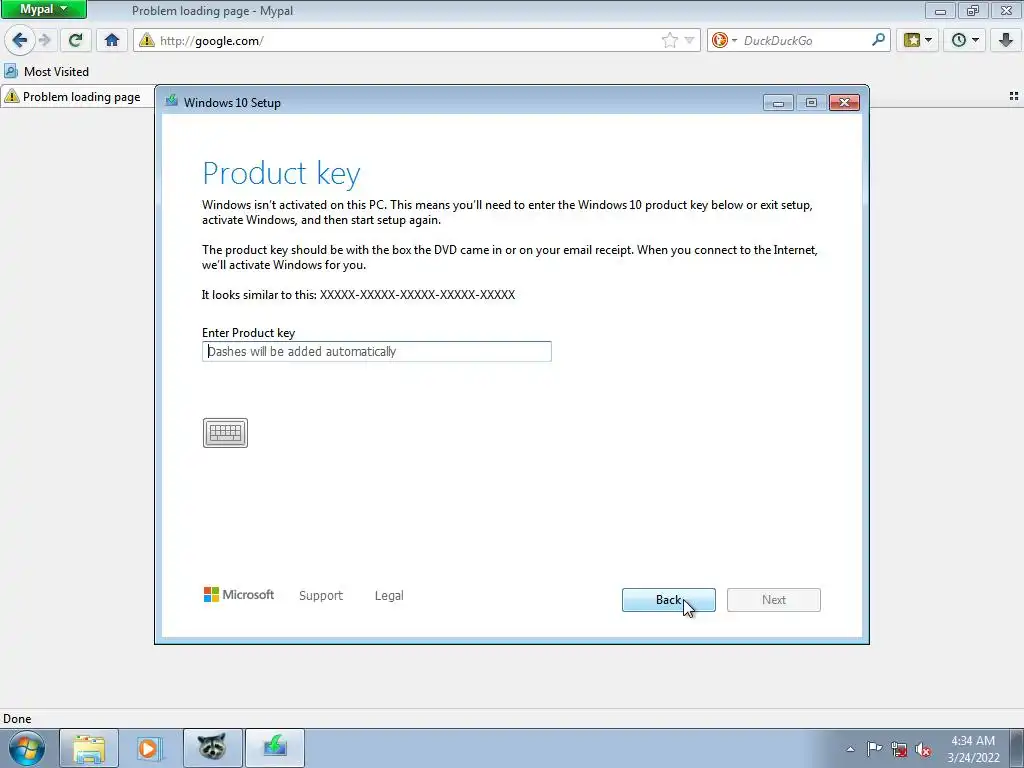Close the Windows 10 Setup window

coord(844,103)
